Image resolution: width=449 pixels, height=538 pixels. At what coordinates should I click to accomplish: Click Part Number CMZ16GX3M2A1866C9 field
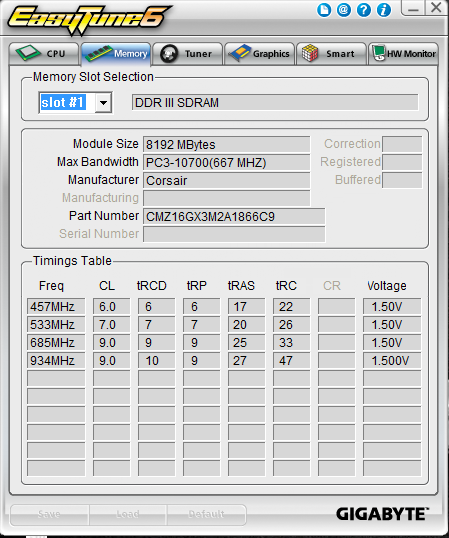tap(234, 217)
